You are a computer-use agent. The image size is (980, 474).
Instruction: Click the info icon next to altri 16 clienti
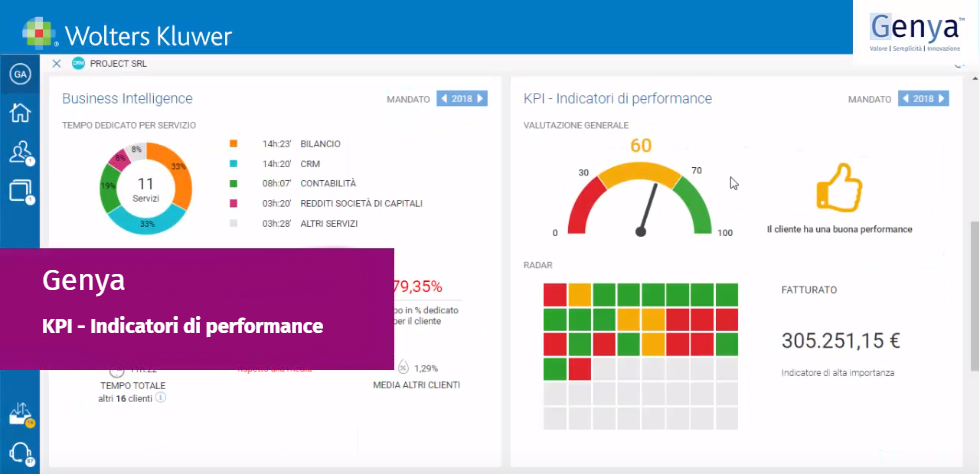[161, 398]
